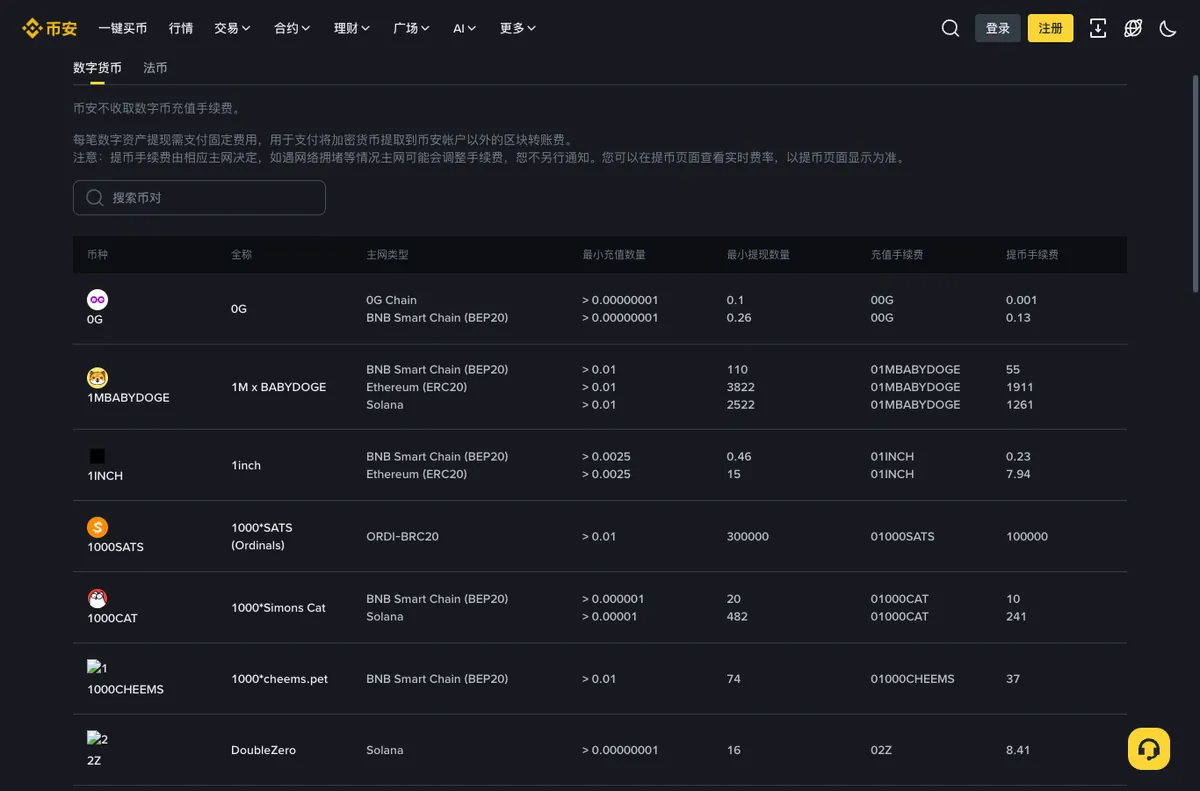Click the download app icon
1200x791 pixels.
(x=1098, y=28)
